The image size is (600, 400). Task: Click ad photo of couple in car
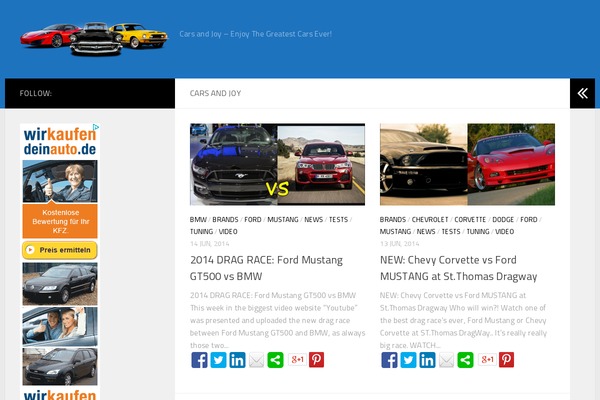[x=60, y=327]
